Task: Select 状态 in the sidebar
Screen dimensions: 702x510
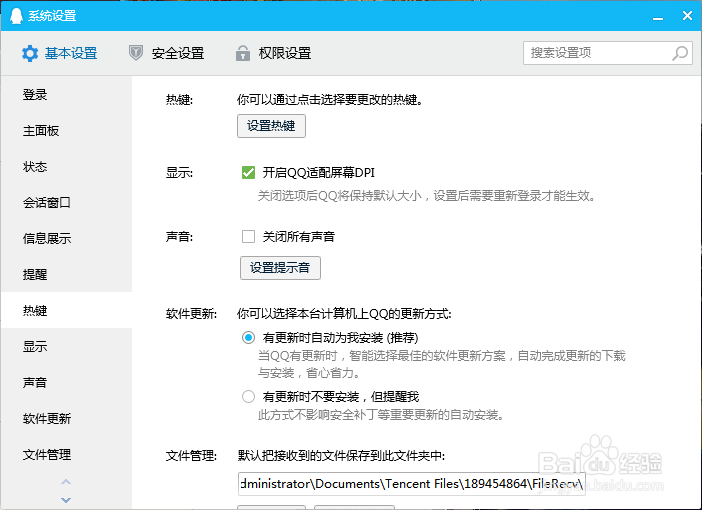Action: pos(66,167)
